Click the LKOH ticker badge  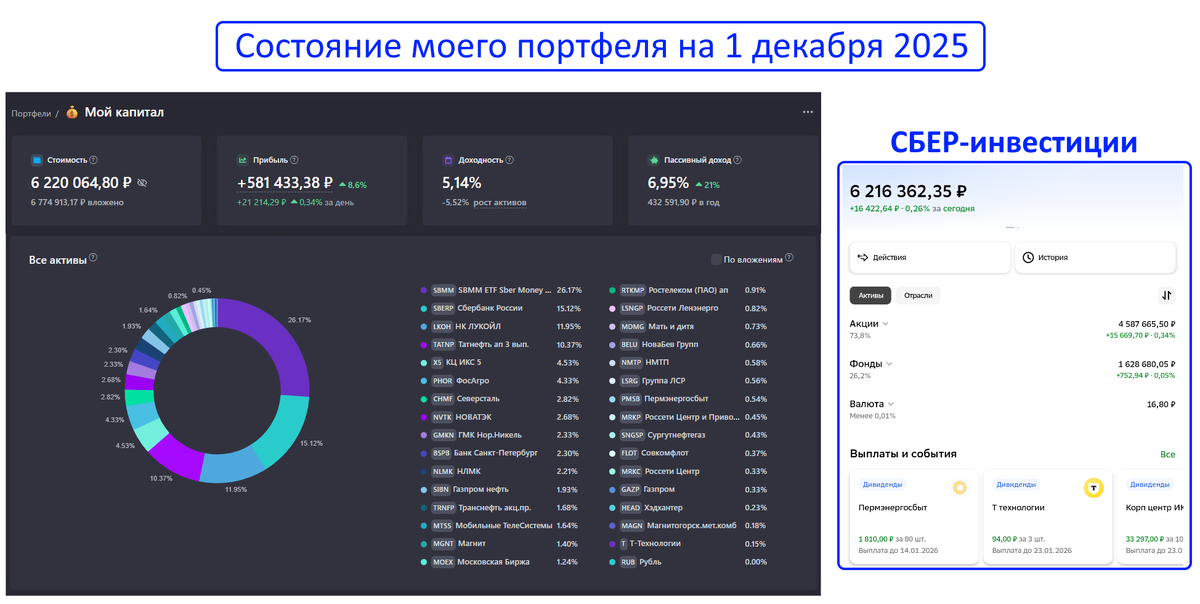[x=443, y=326]
